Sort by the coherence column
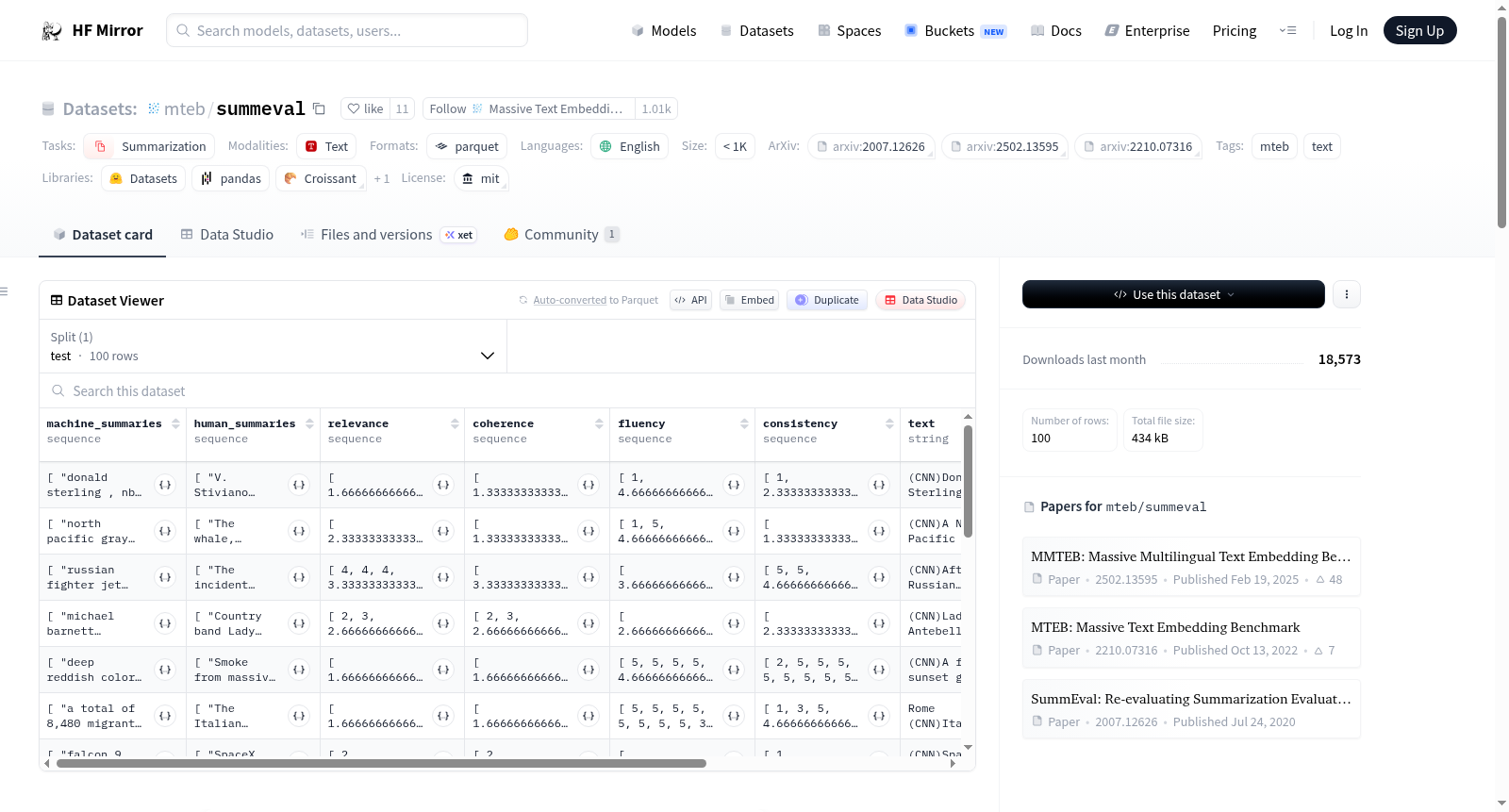This screenshot has height=812, width=1509. point(599,423)
